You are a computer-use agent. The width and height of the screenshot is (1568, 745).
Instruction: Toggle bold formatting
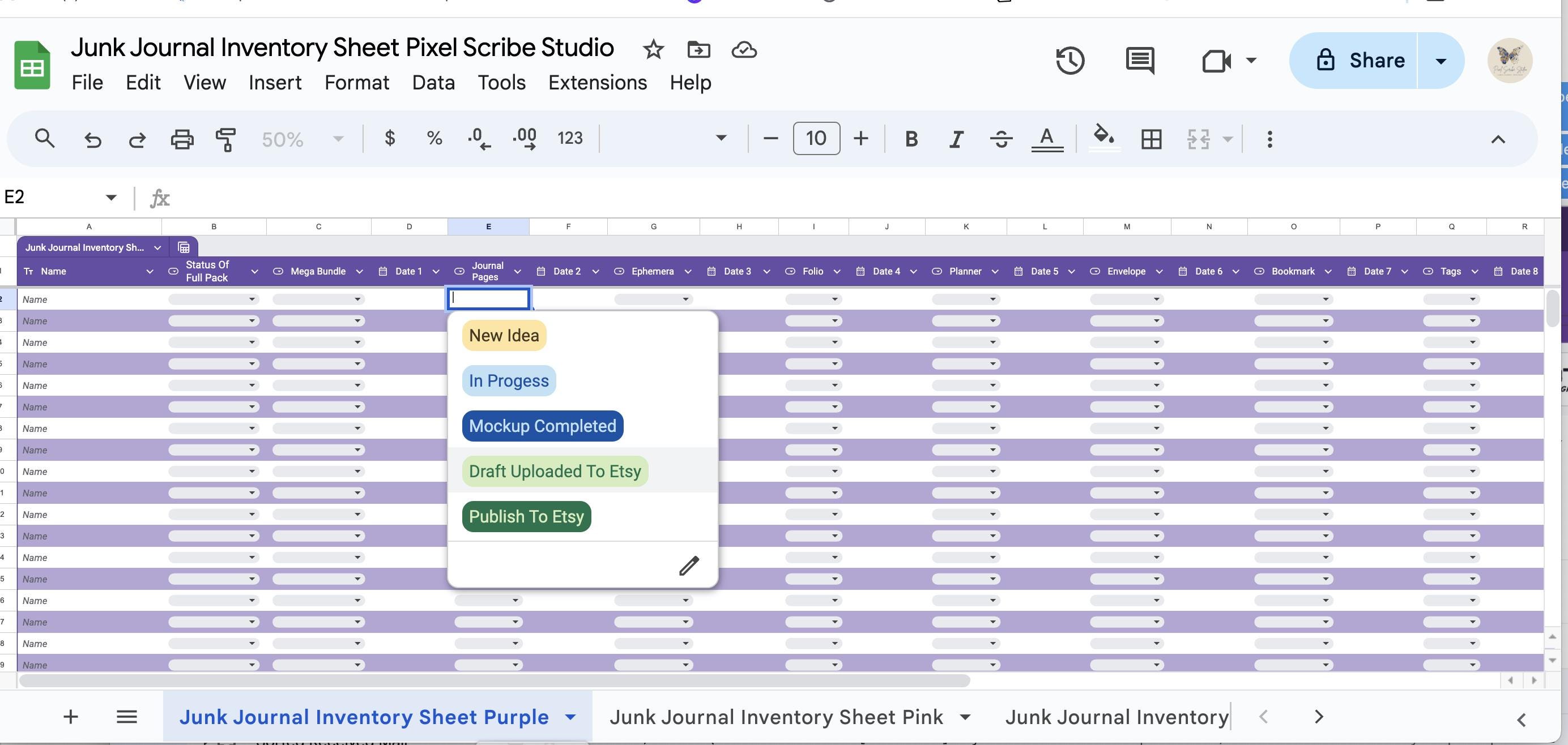point(911,139)
